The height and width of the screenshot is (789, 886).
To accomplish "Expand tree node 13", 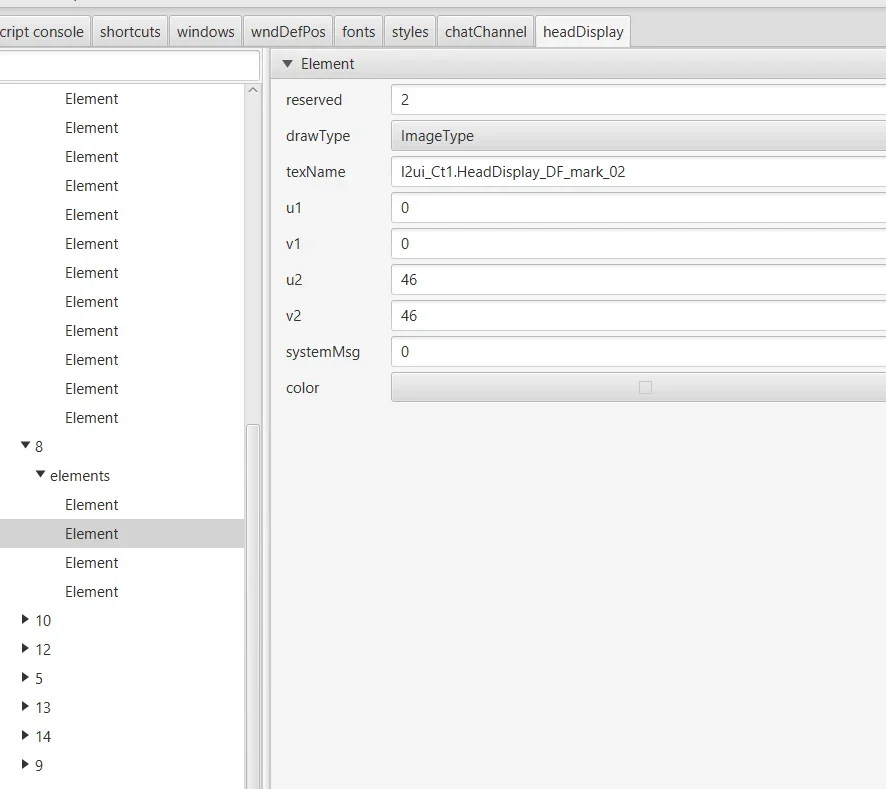I will coord(25,706).
